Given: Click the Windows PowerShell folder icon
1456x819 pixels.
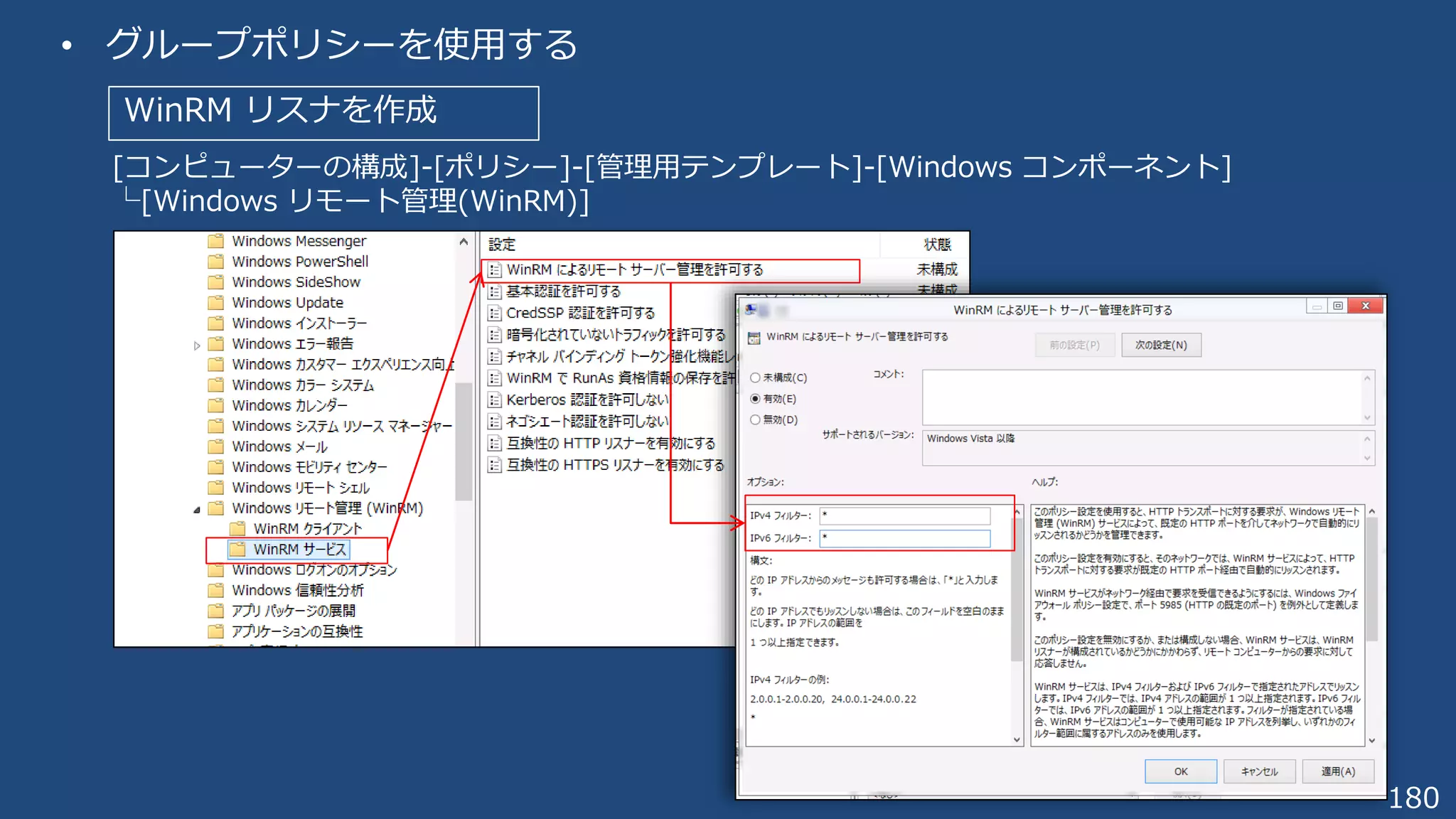Looking at the screenshot, I should 216,261.
